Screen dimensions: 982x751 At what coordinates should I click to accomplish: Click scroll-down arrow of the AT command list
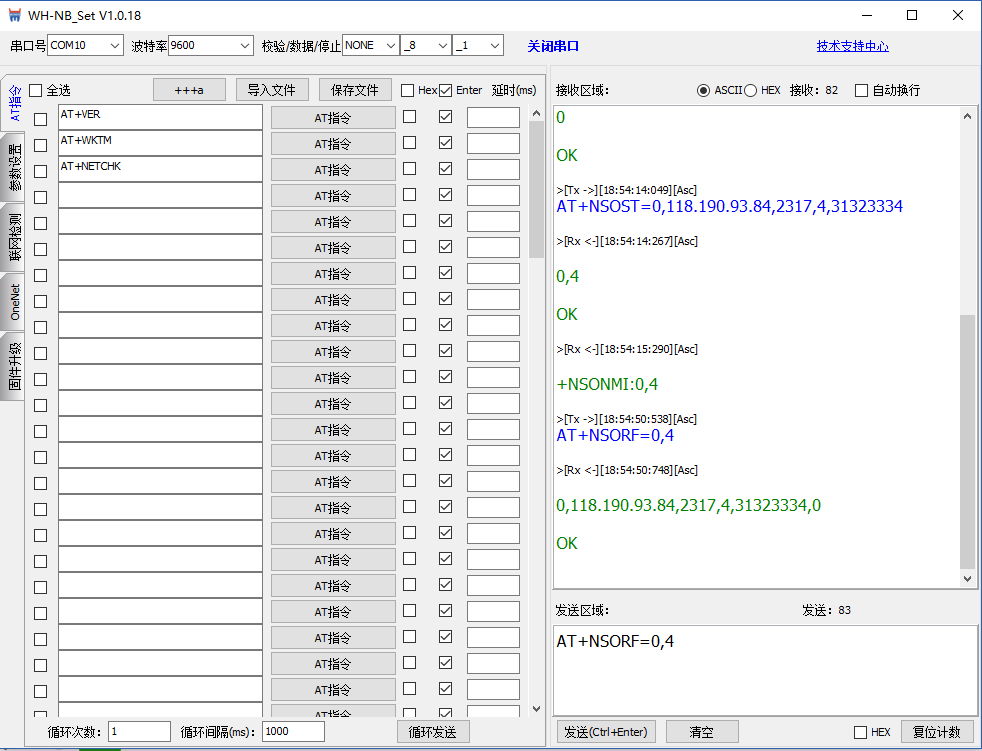coord(536,708)
